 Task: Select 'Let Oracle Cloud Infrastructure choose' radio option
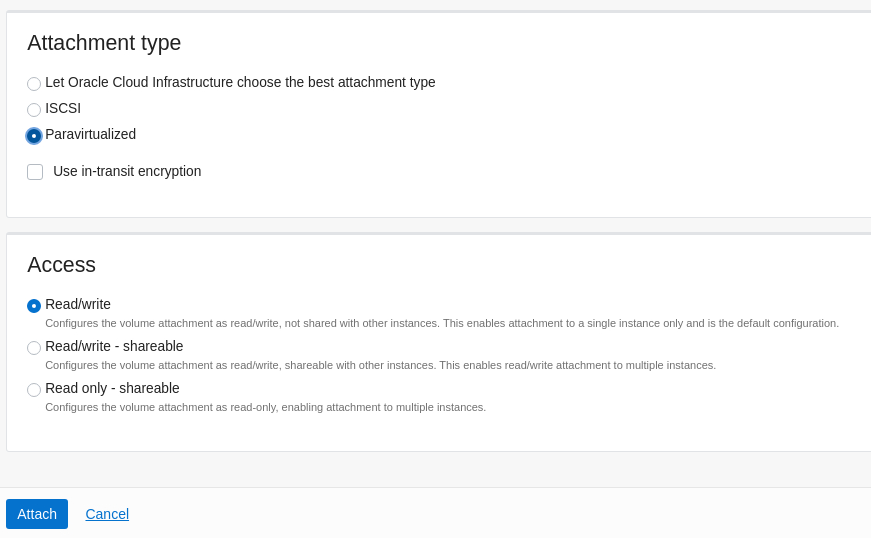[x=34, y=83]
